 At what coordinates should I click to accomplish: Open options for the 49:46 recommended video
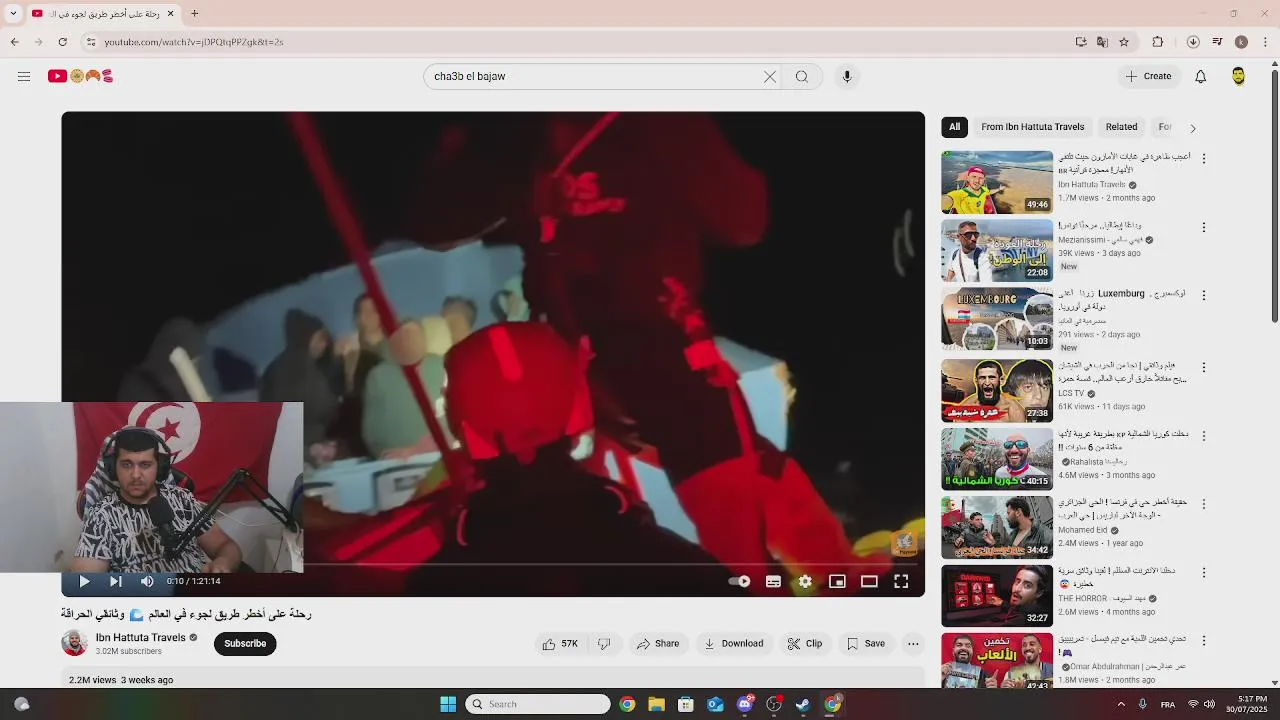pyautogui.click(x=1204, y=159)
